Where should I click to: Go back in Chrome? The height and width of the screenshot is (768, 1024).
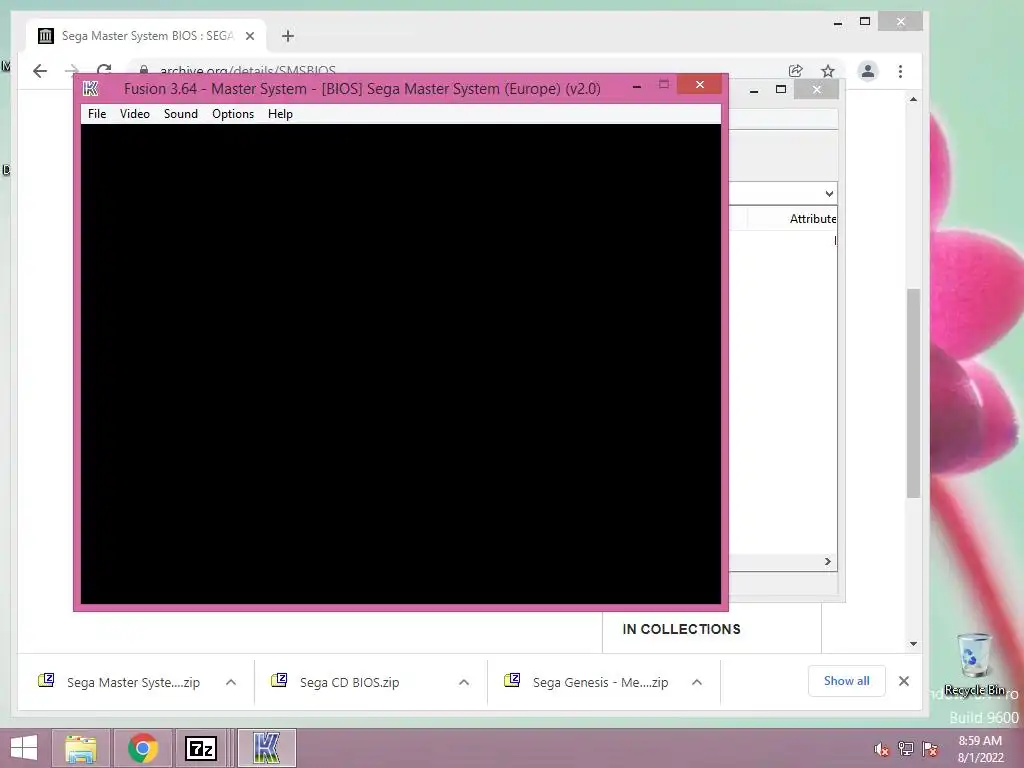tap(40, 71)
